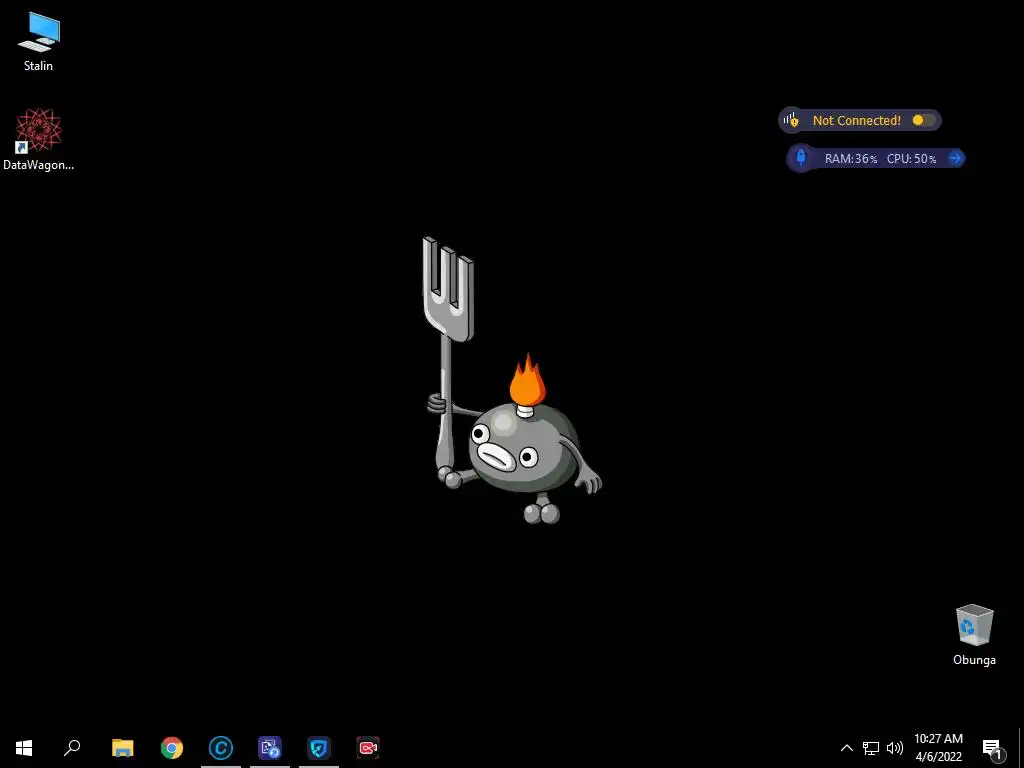Open File Explorer from taskbar
The height and width of the screenshot is (768, 1024).
(123, 748)
